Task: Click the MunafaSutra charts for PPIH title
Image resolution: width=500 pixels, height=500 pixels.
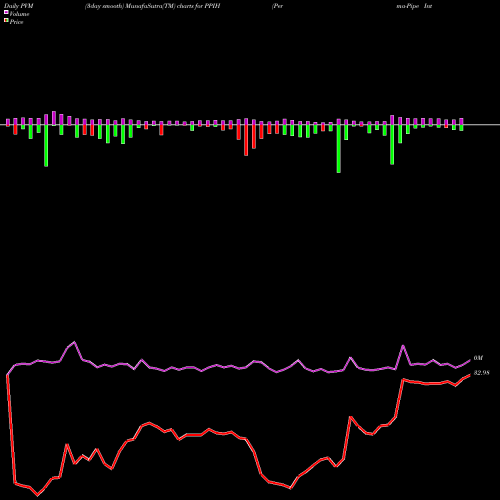Action: [152, 6]
